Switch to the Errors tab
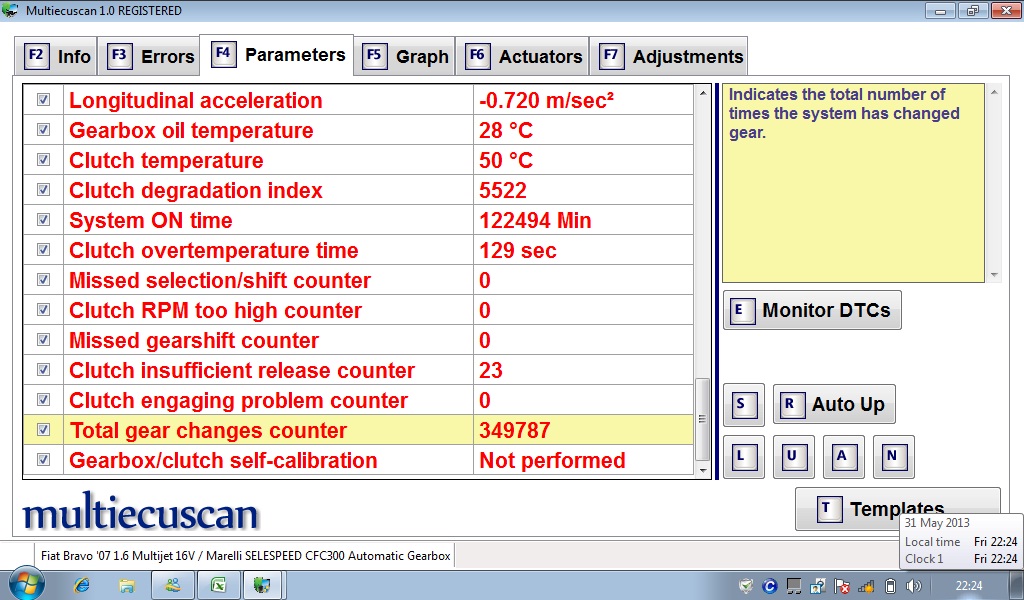Viewport: 1024px width, 600px height. pyautogui.click(x=150, y=56)
